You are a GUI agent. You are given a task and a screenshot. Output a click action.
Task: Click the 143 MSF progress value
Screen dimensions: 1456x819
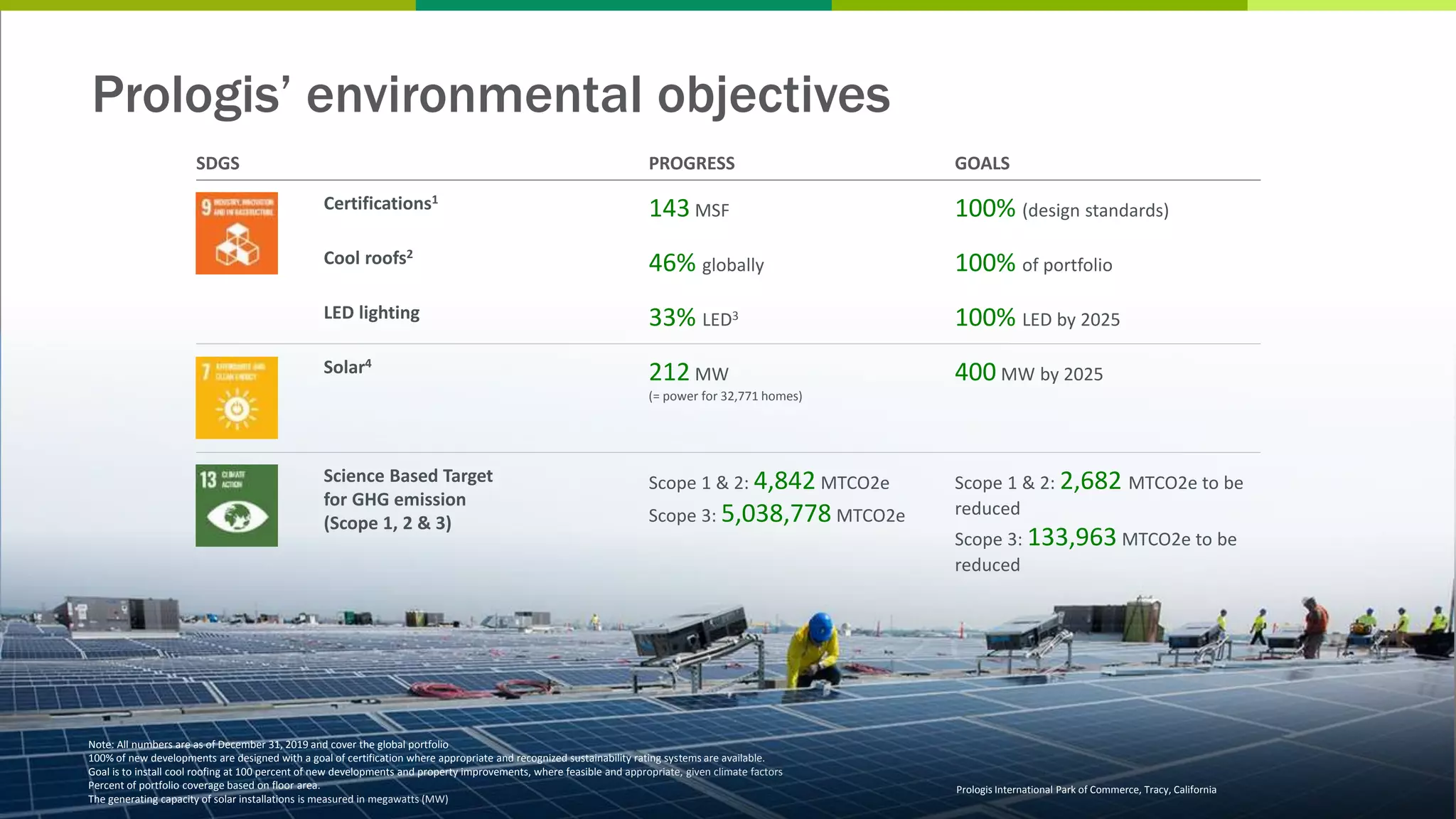click(x=688, y=209)
